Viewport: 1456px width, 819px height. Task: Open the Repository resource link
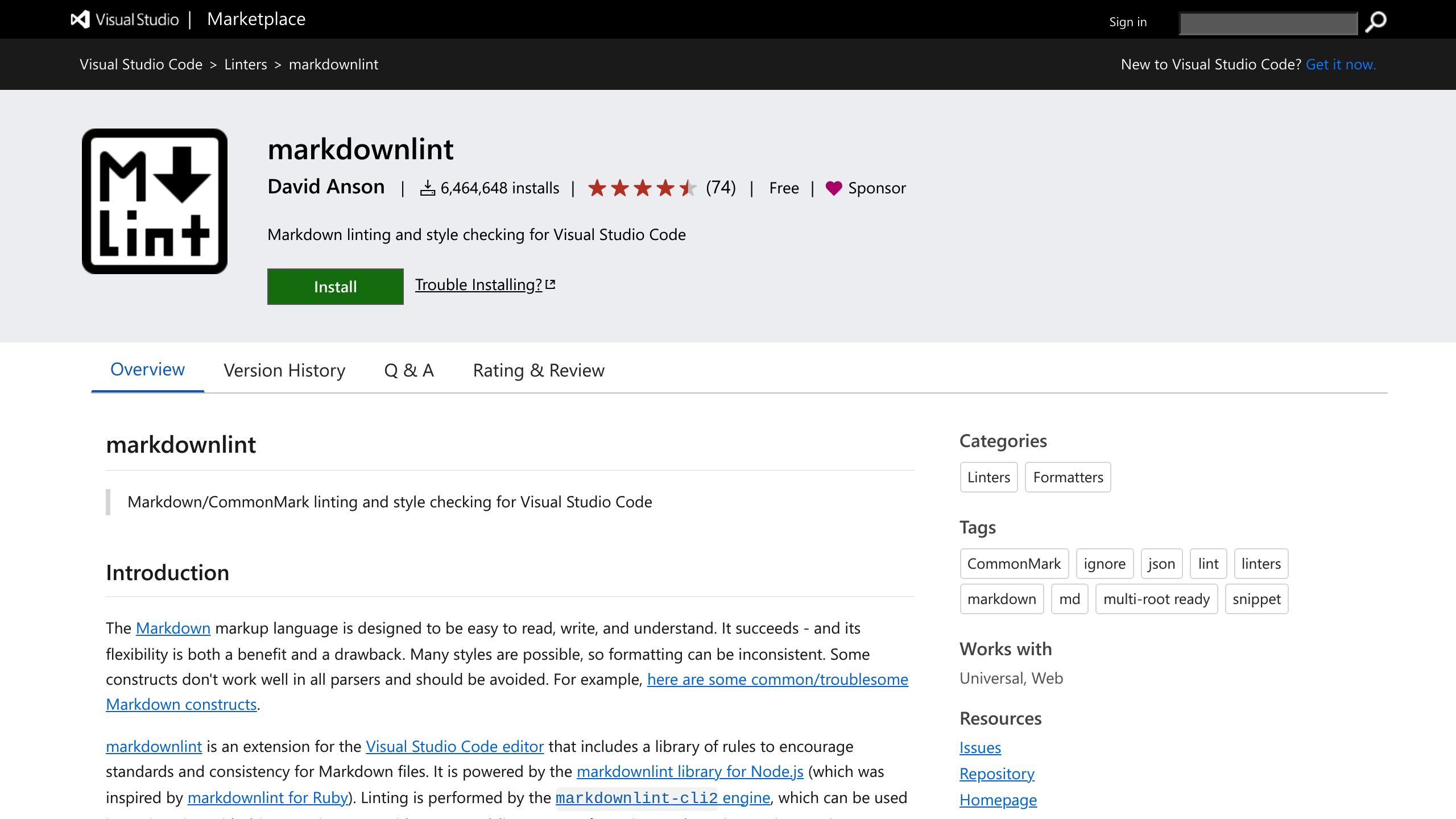996,773
